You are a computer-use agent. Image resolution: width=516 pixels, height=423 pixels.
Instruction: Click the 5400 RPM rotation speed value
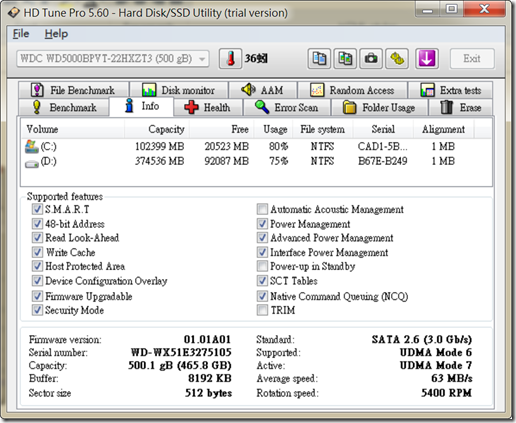[446, 393]
